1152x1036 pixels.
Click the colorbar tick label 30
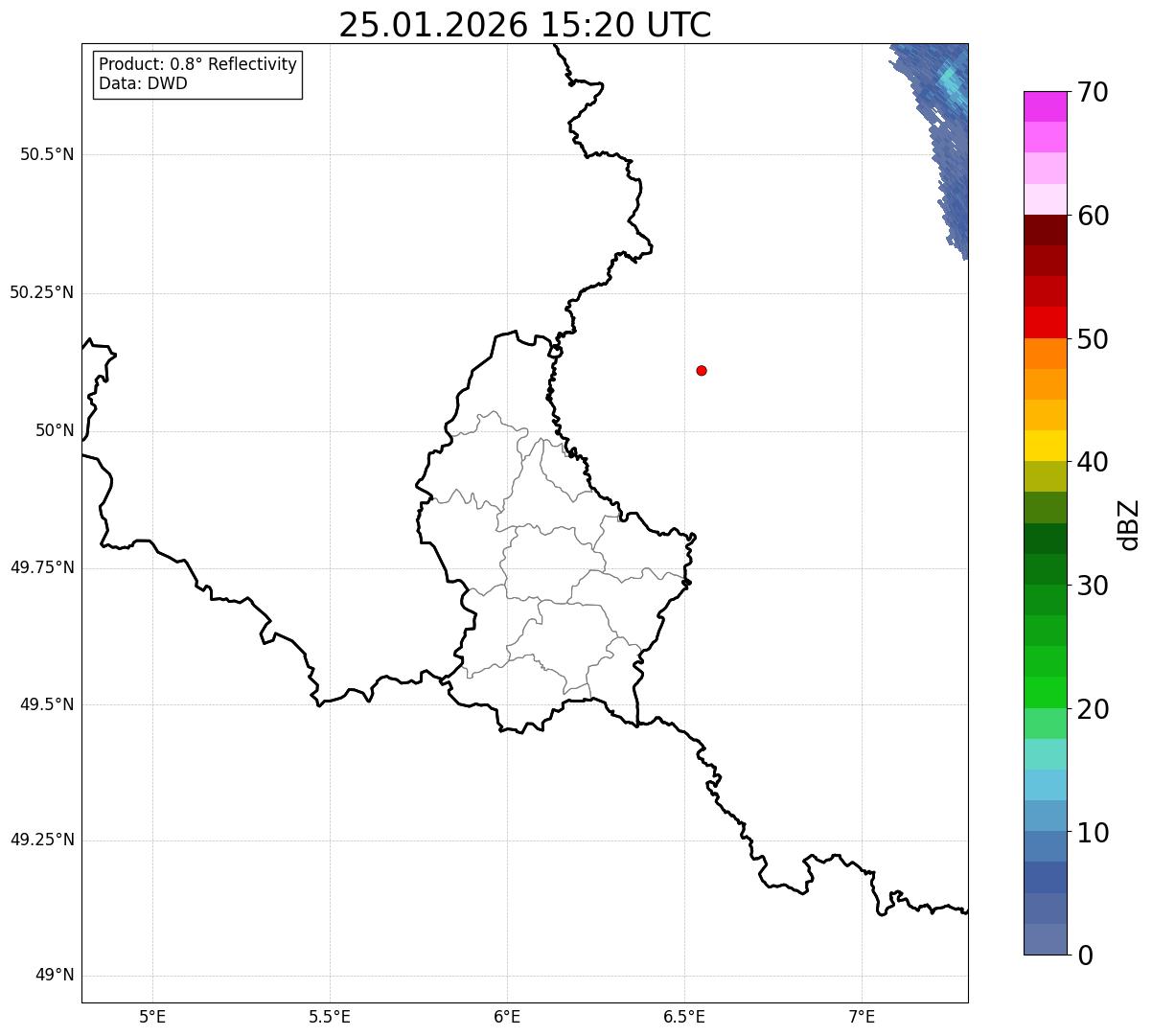click(x=1093, y=586)
